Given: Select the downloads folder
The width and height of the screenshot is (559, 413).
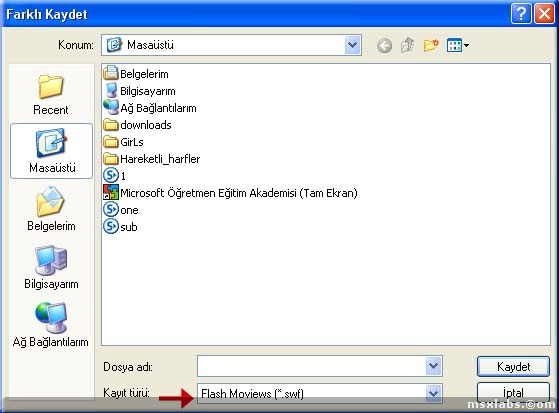Looking at the screenshot, I should click(138, 125).
